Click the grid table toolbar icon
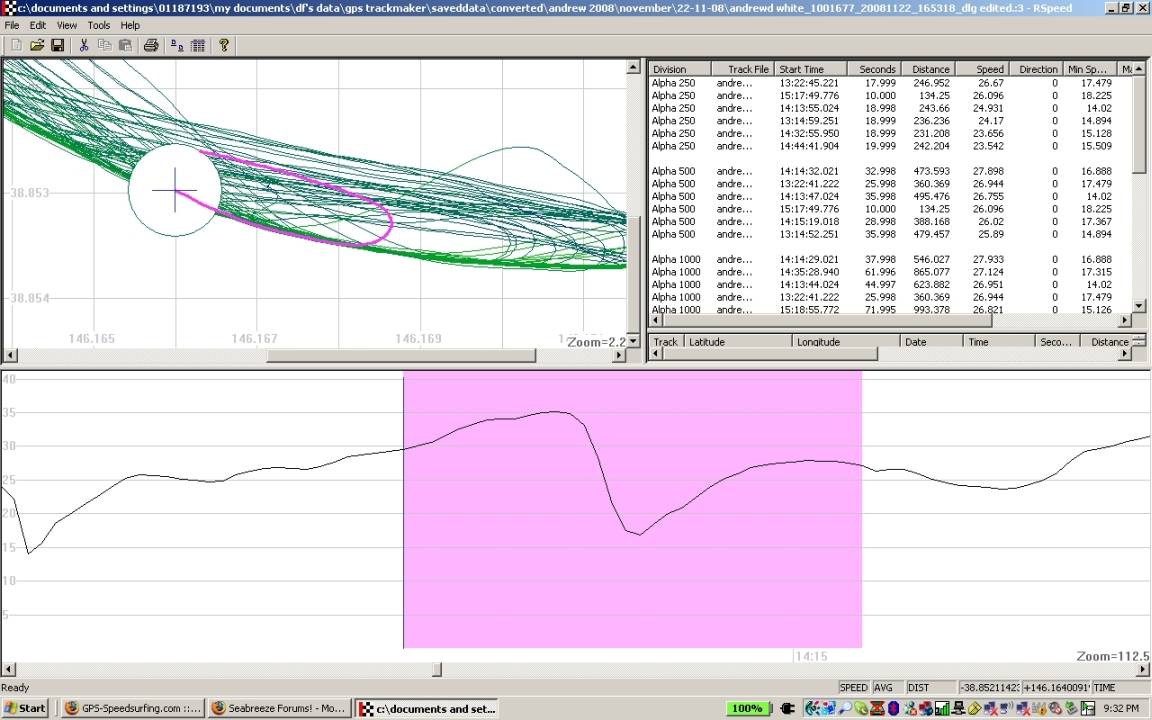Image resolution: width=1152 pixels, height=720 pixels. click(198, 45)
